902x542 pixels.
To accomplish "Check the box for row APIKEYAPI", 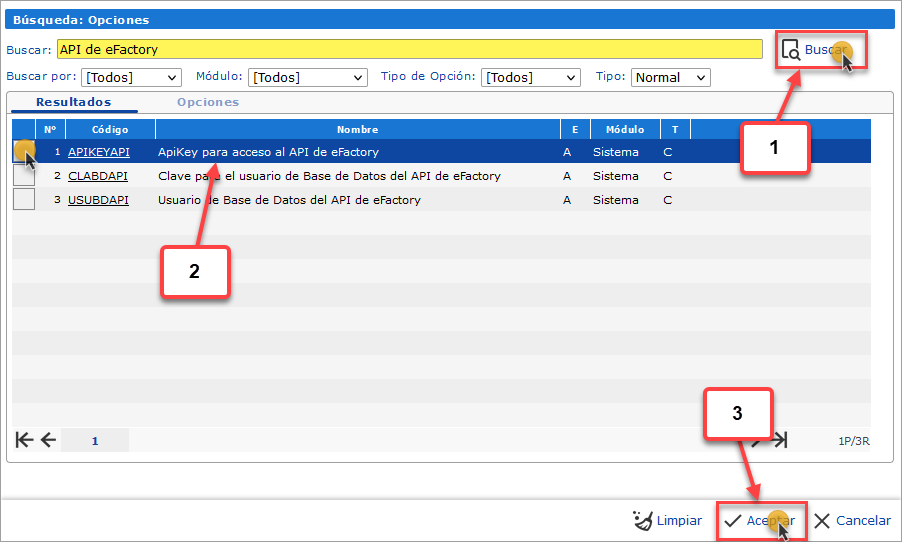I will point(24,152).
